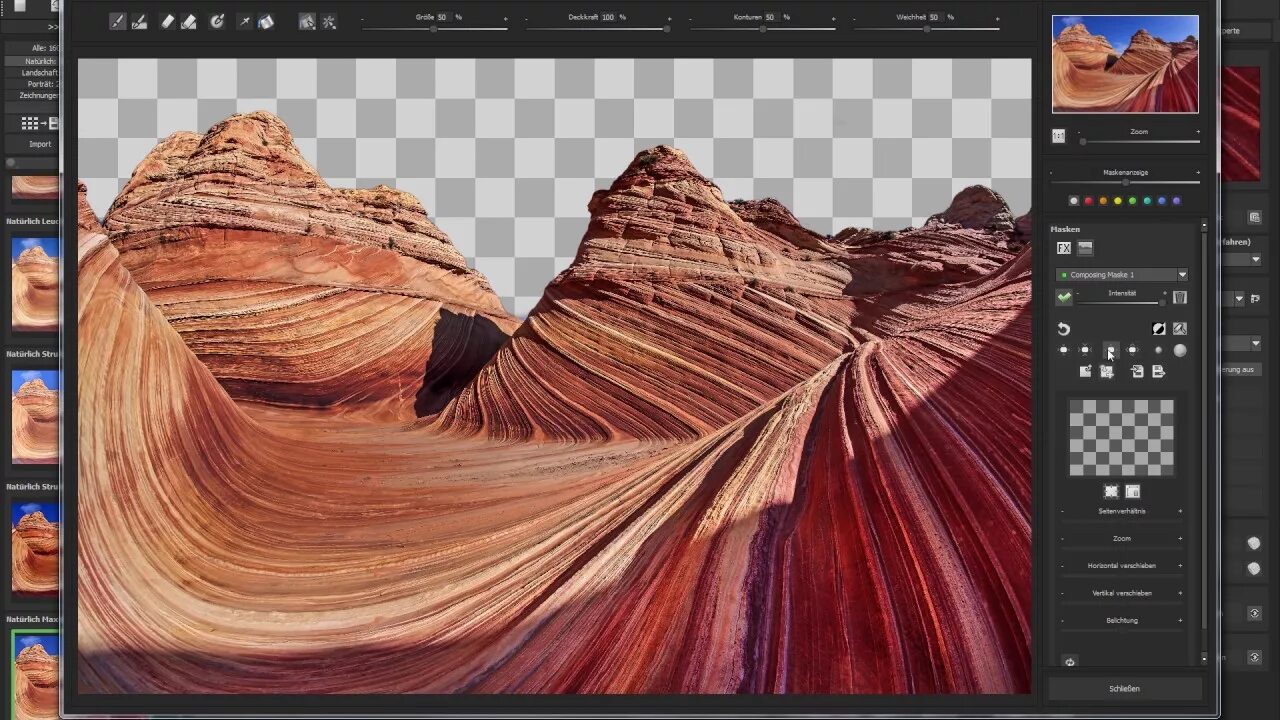Select the yellow mask display color
This screenshot has height=720, width=1280.
[1118, 201]
